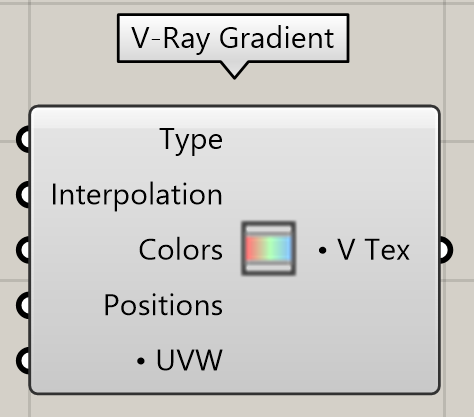Click the bullet dot beside V Tex

(322, 250)
